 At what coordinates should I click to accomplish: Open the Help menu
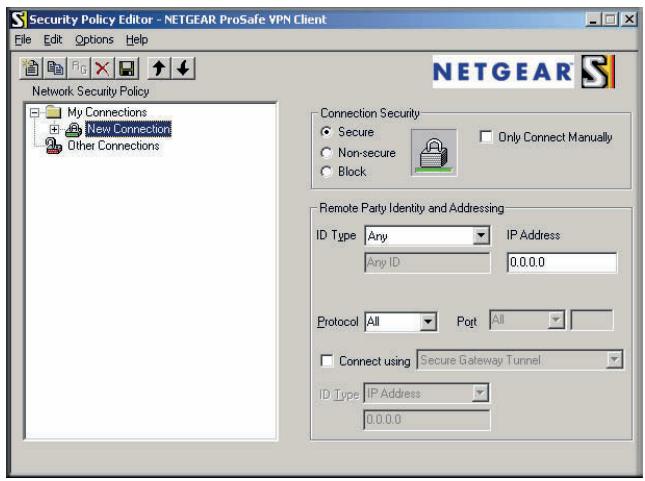[x=137, y=40]
